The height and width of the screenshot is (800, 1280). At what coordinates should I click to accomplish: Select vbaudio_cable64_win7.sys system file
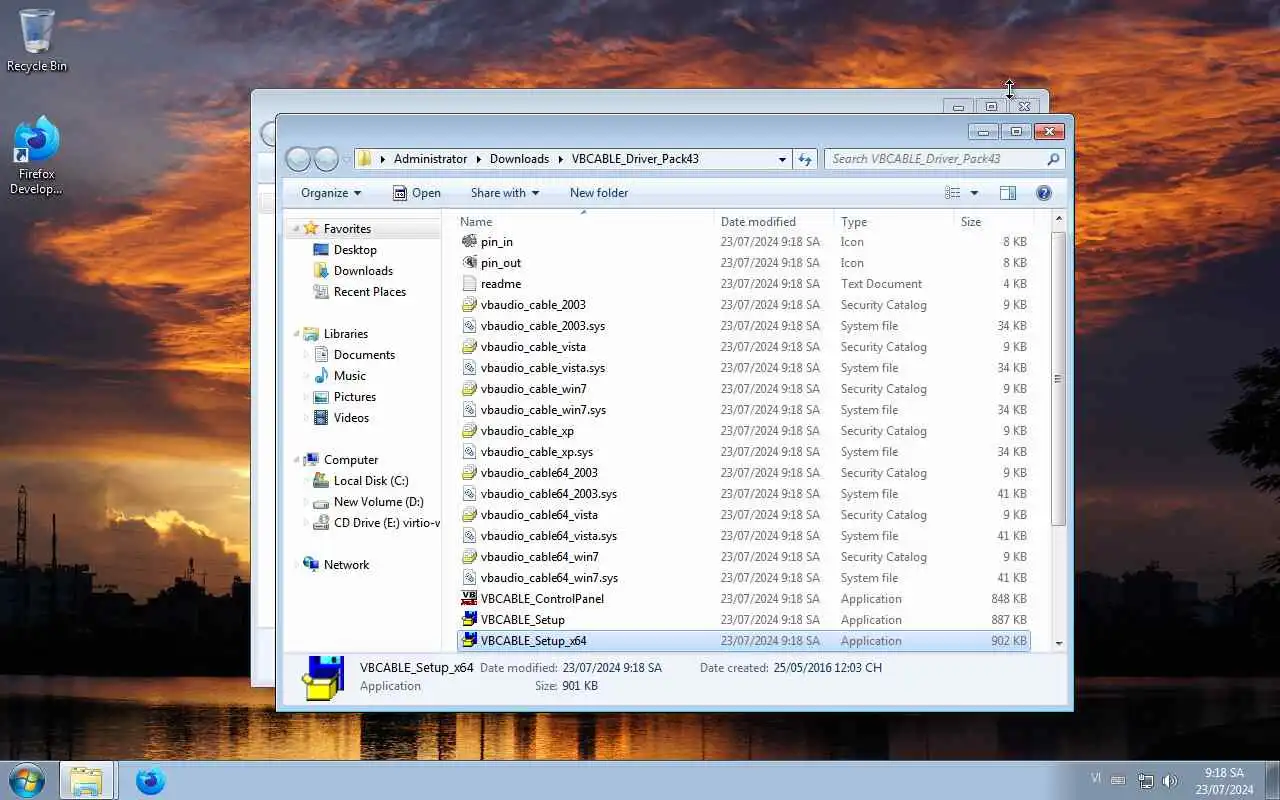[x=743, y=578]
